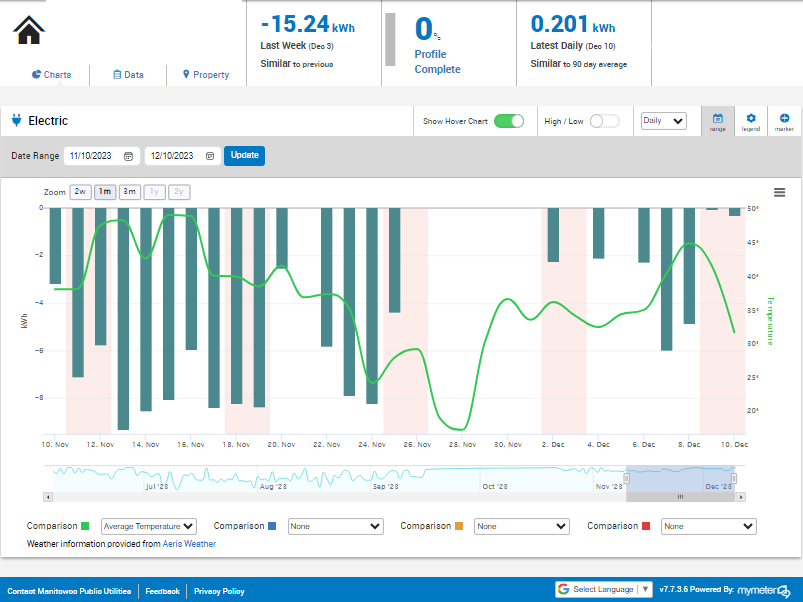Click the highlighted timeline navigator range

(x=680, y=474)
